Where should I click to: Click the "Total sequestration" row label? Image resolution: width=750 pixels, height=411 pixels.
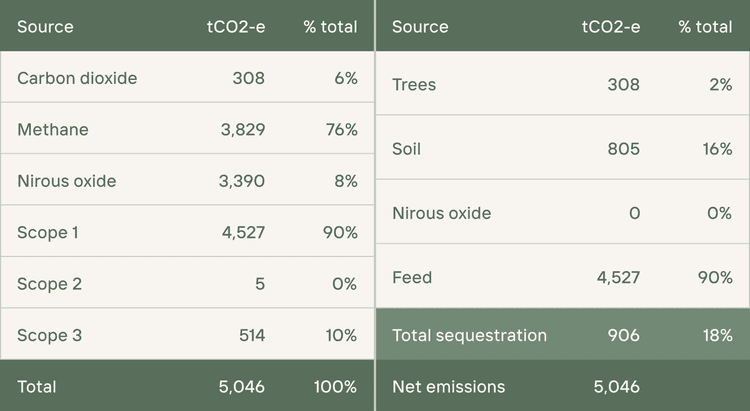tap(469, 335)
